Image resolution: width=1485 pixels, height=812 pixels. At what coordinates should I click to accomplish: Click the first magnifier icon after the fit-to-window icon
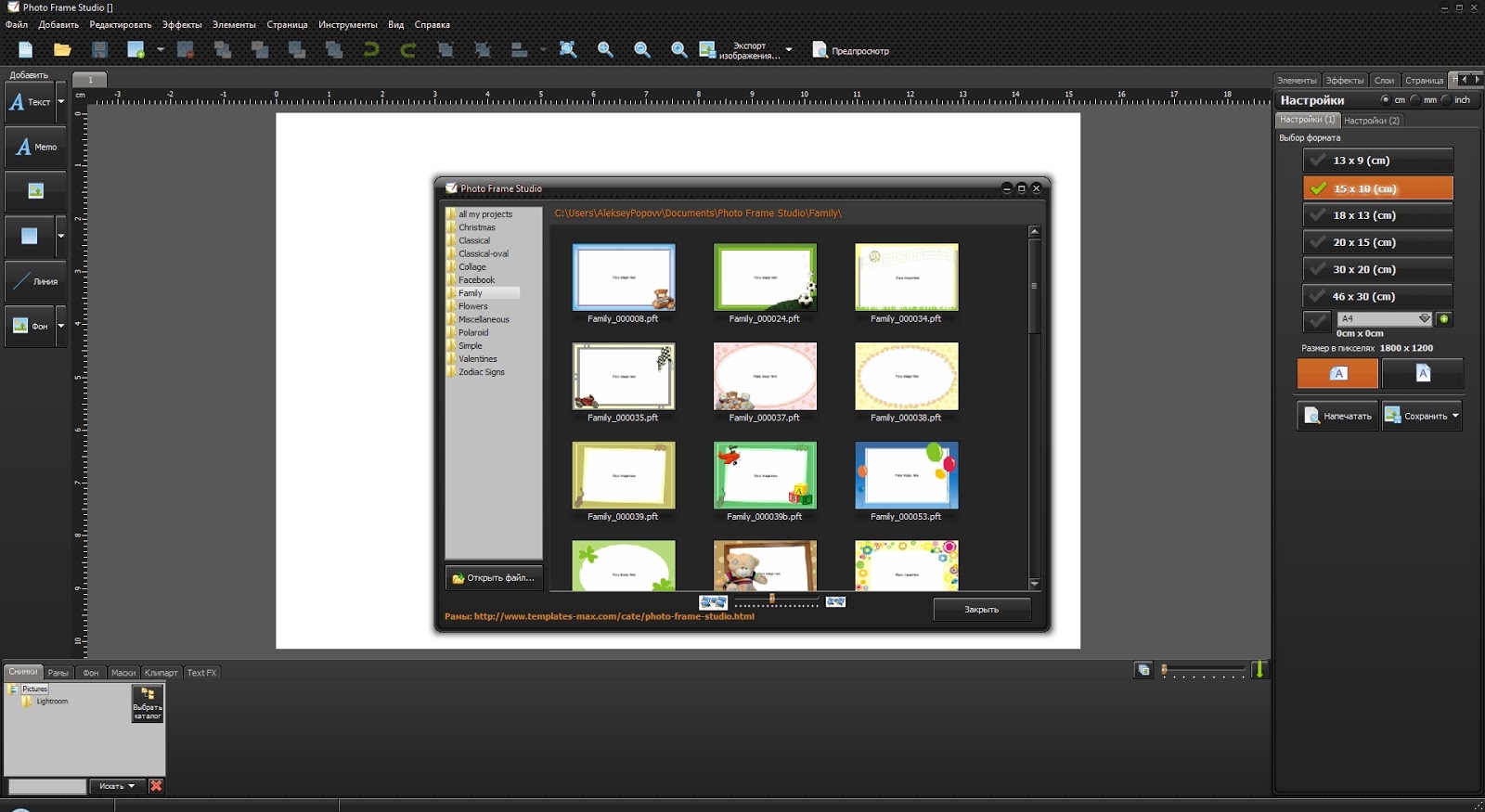point(605,50)
